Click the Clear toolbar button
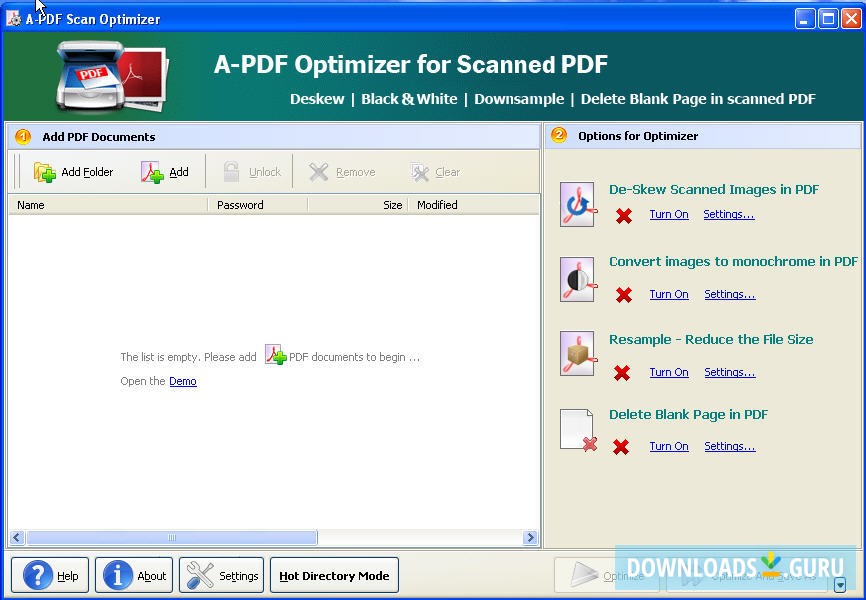The height and width of the screenshot is (600, 866). [x=435, y=172]
